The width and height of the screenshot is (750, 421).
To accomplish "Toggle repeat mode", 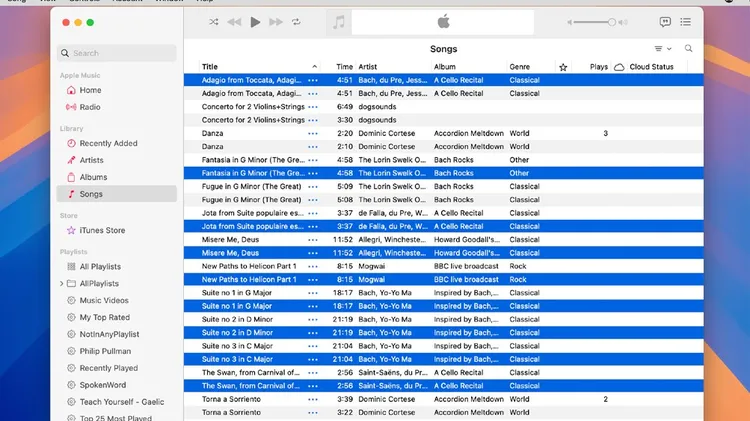I will click(x=297, y=22).
